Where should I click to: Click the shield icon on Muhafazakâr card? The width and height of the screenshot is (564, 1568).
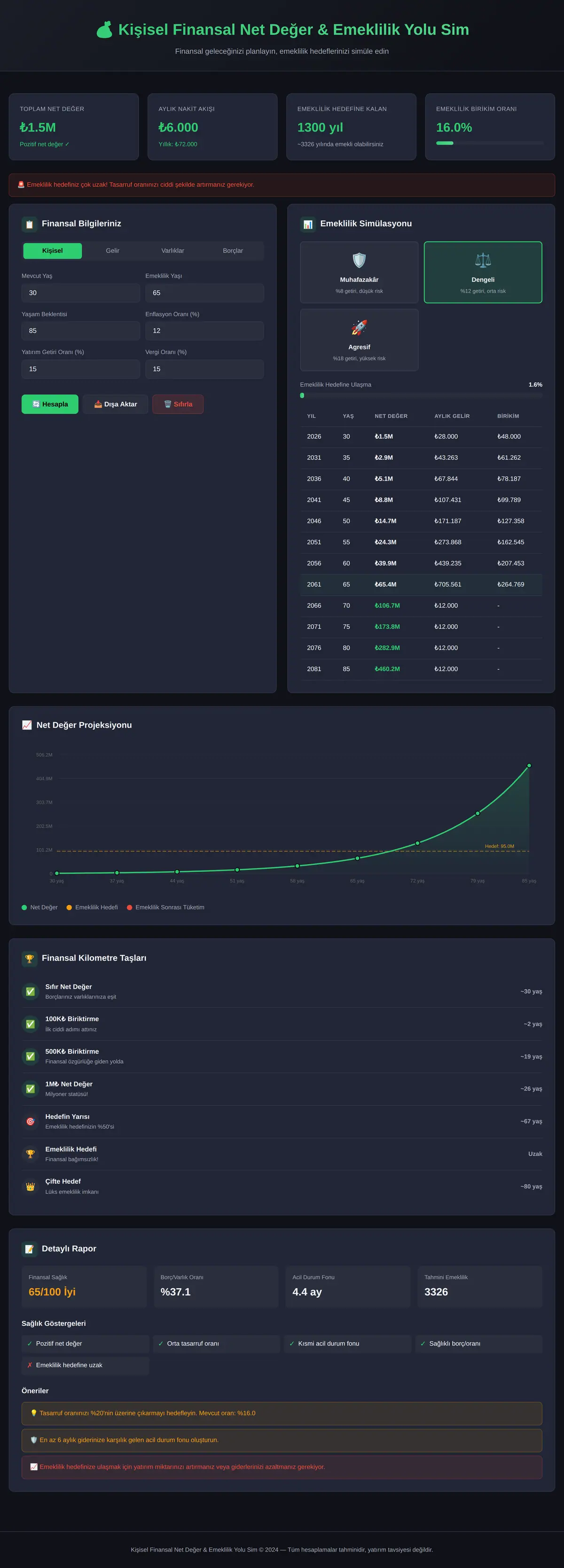point(360,261)
